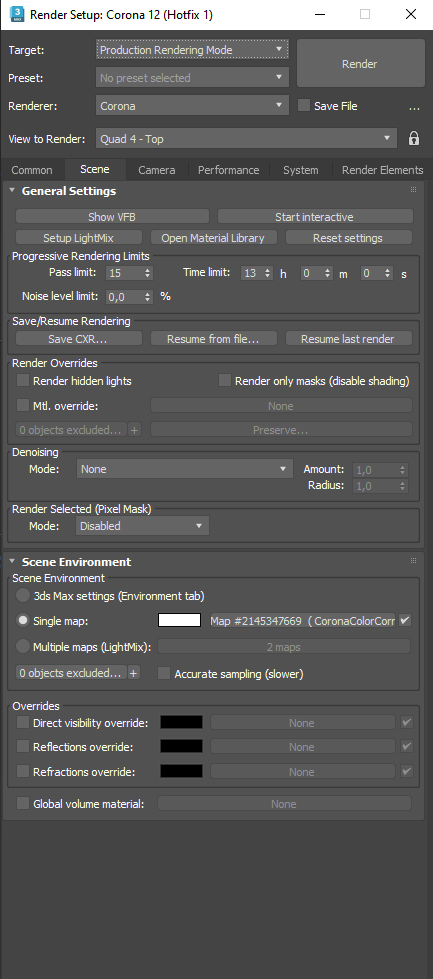
Task: Open the Renderer dropdown showing Corona
Action: 192,106
